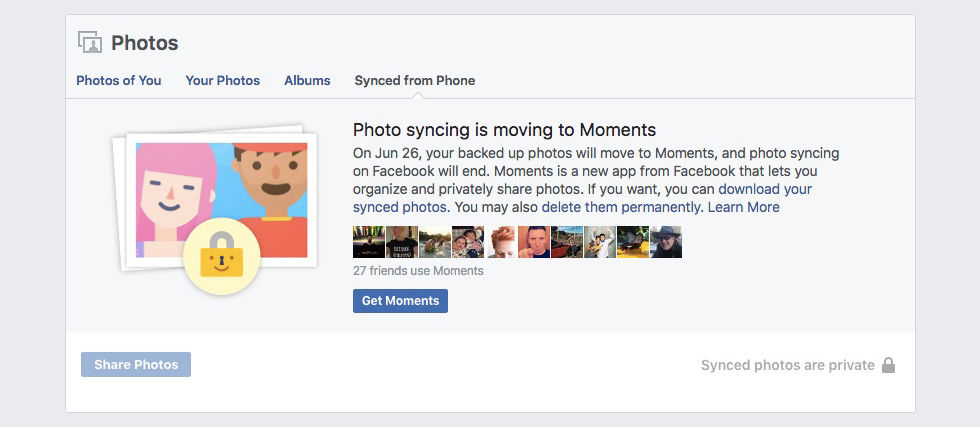
Task: Select the Synced from Phone tab
Action: pyautogui.click(x=415, y=81)
